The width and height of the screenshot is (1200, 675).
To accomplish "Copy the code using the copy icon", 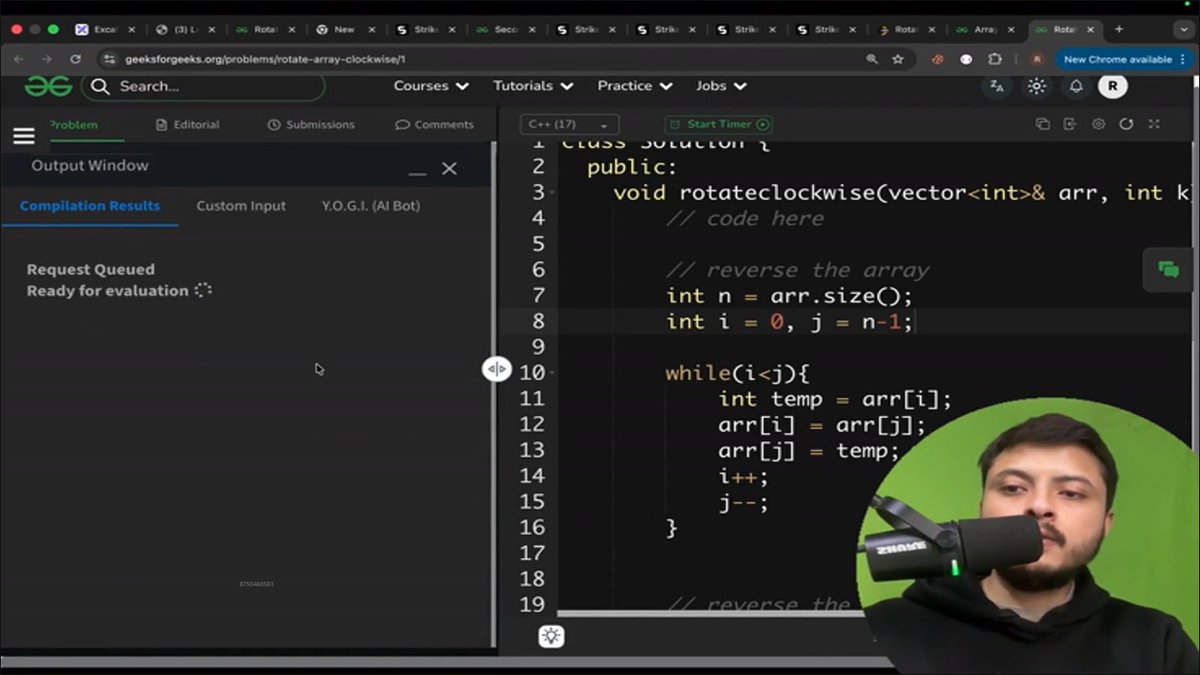I will pos(1043,123).
